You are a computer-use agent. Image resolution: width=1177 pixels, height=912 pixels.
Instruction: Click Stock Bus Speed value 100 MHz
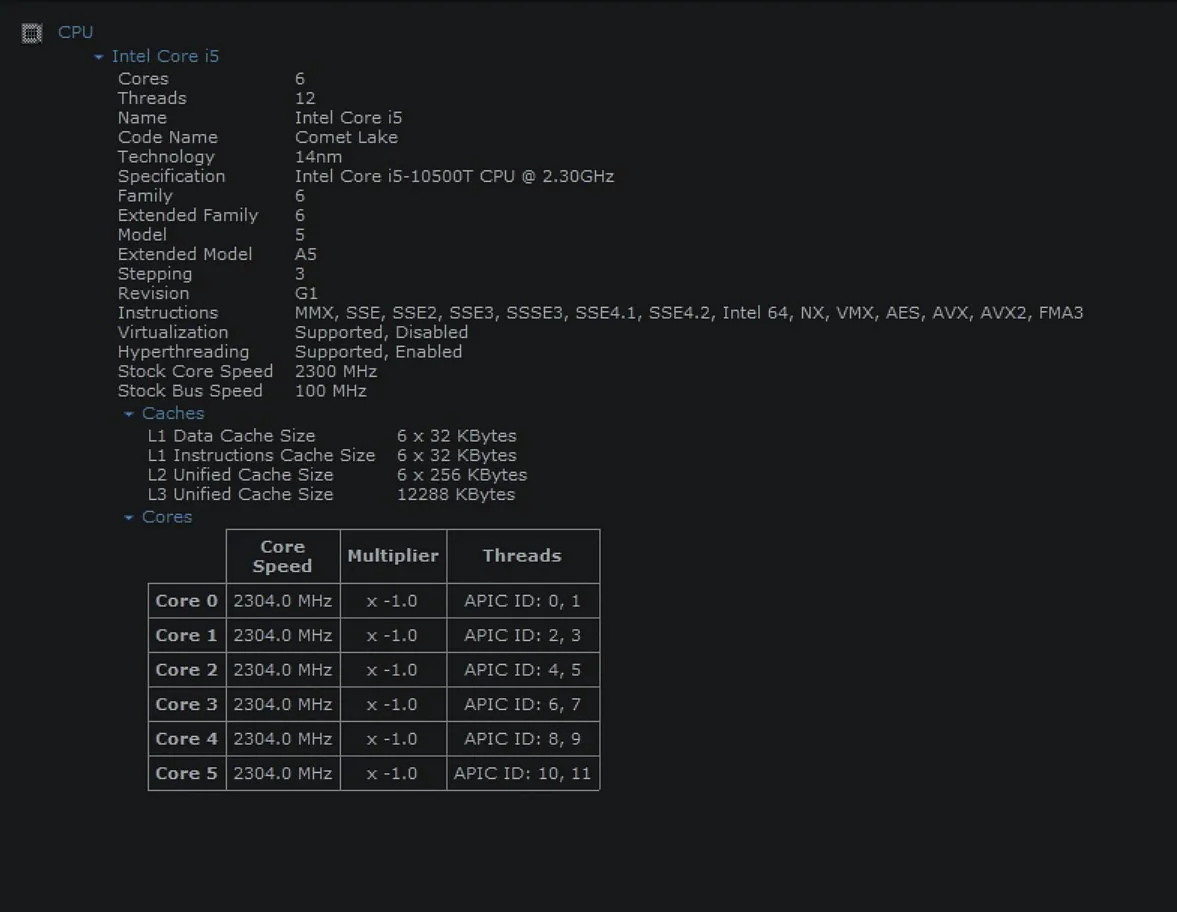pyautogui.click(x=330, y=391)
